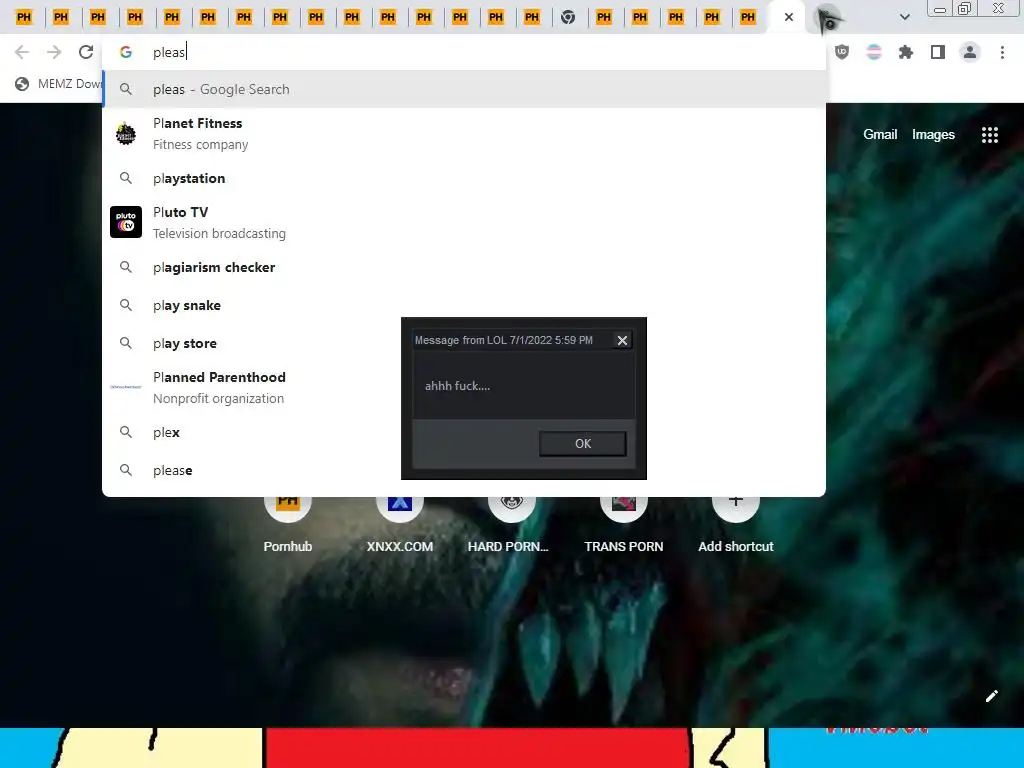
Task: Select the "playstation" suggestion
Action: pos(464,178)
